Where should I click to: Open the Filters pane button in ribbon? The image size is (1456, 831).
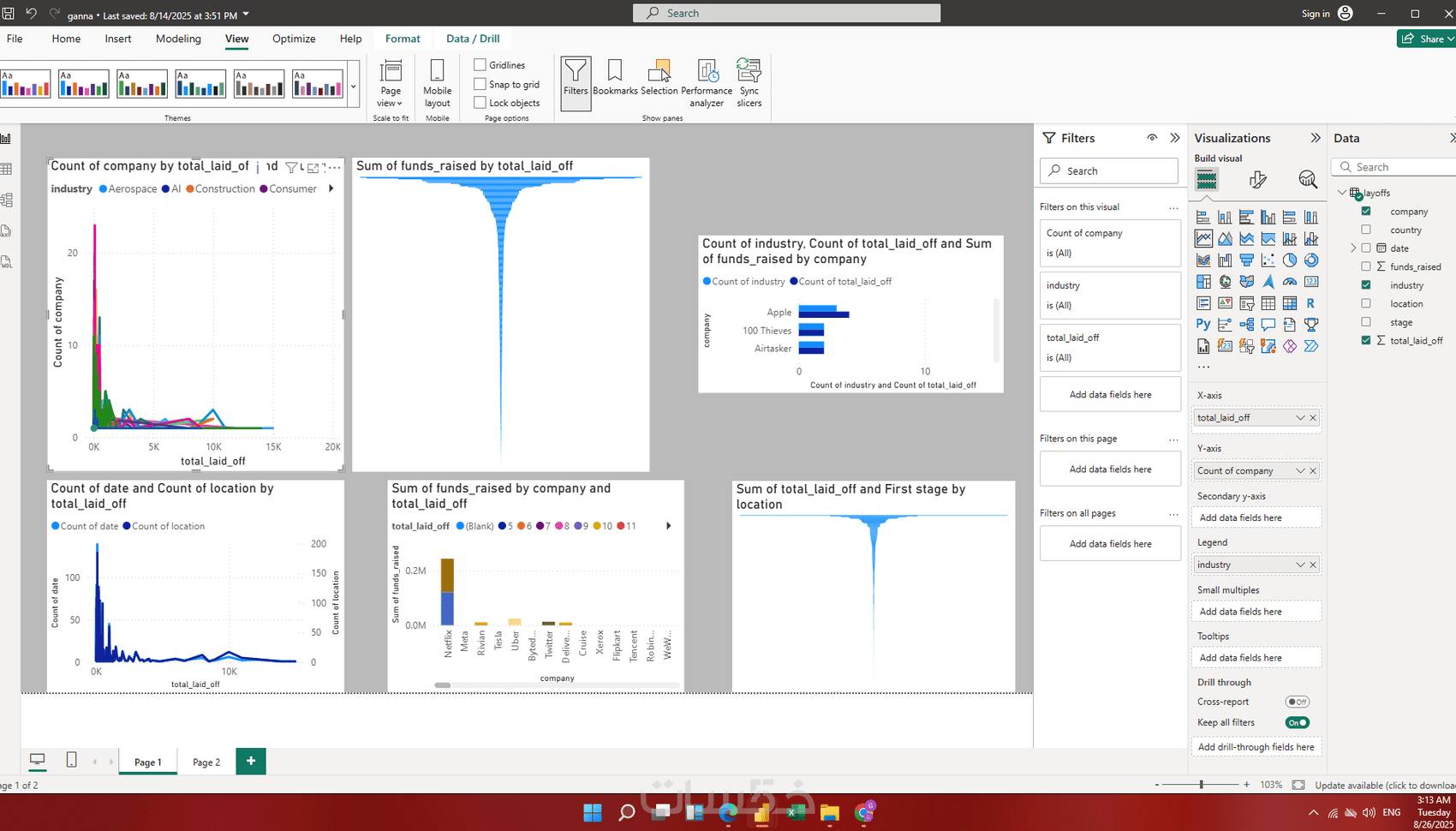coord(576,83)
